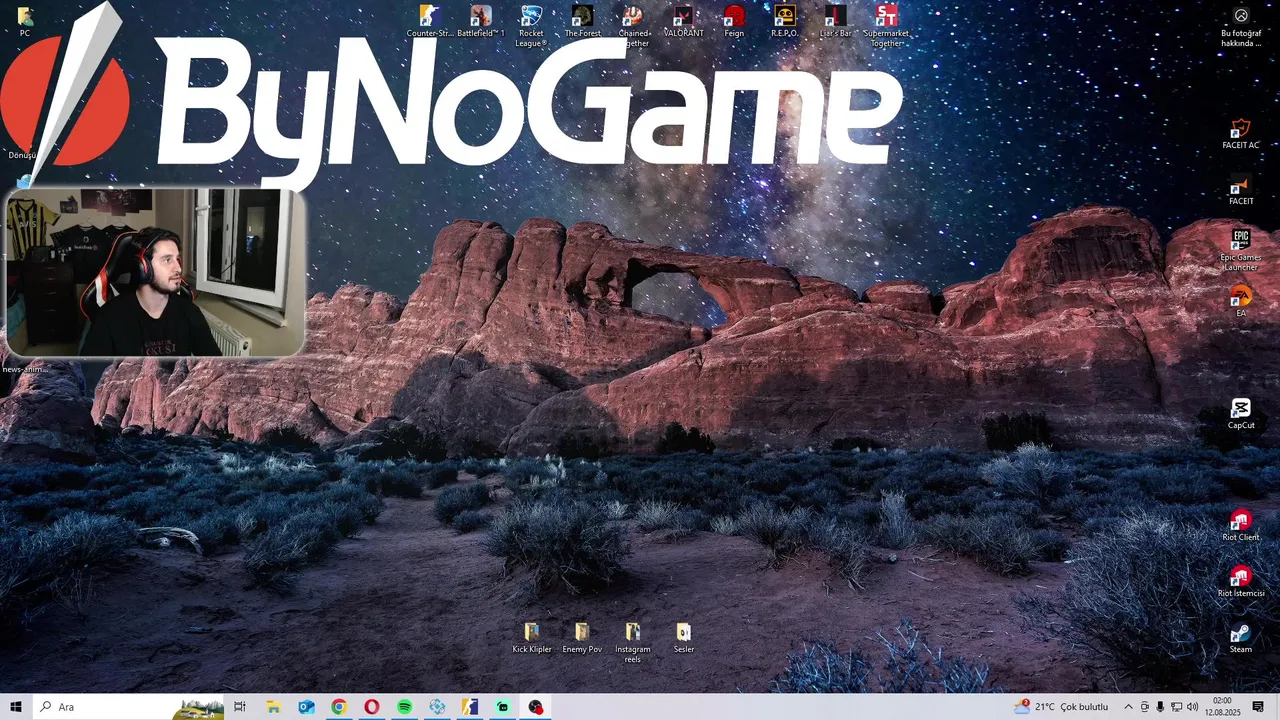Open Google Chrome from the taskbar
1280x720 pixels.
point(339,707)
